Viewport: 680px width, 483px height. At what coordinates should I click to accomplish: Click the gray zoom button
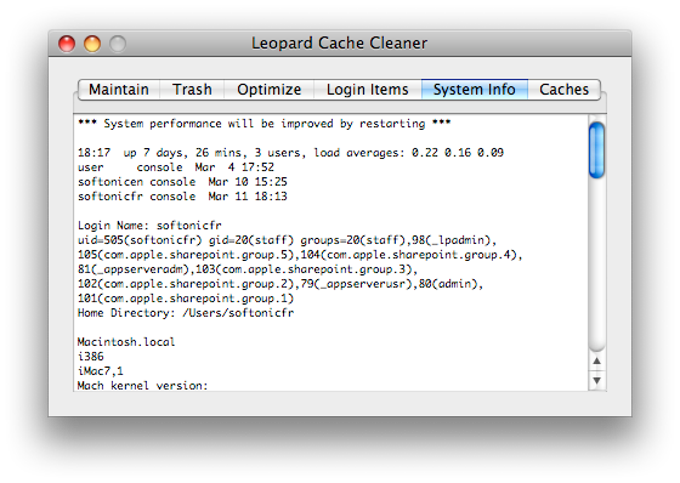pos(118,44)
